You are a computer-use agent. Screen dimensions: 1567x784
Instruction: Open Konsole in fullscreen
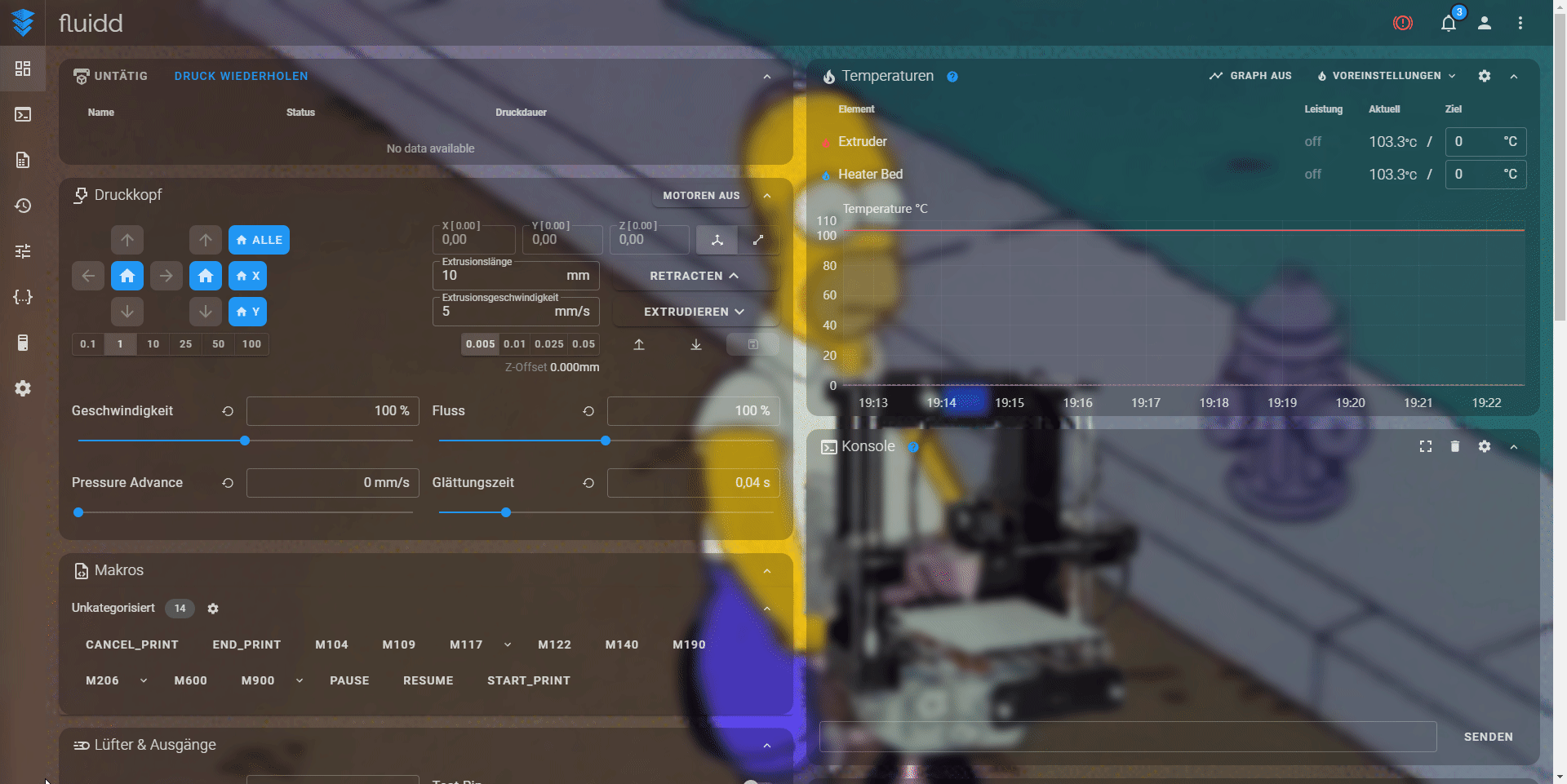tap(1426, 446)
